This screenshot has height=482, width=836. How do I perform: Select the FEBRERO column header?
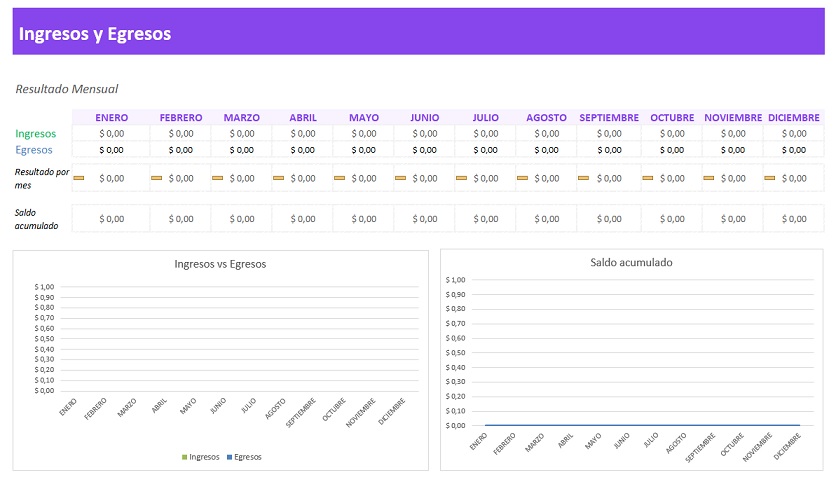point(181,117)
